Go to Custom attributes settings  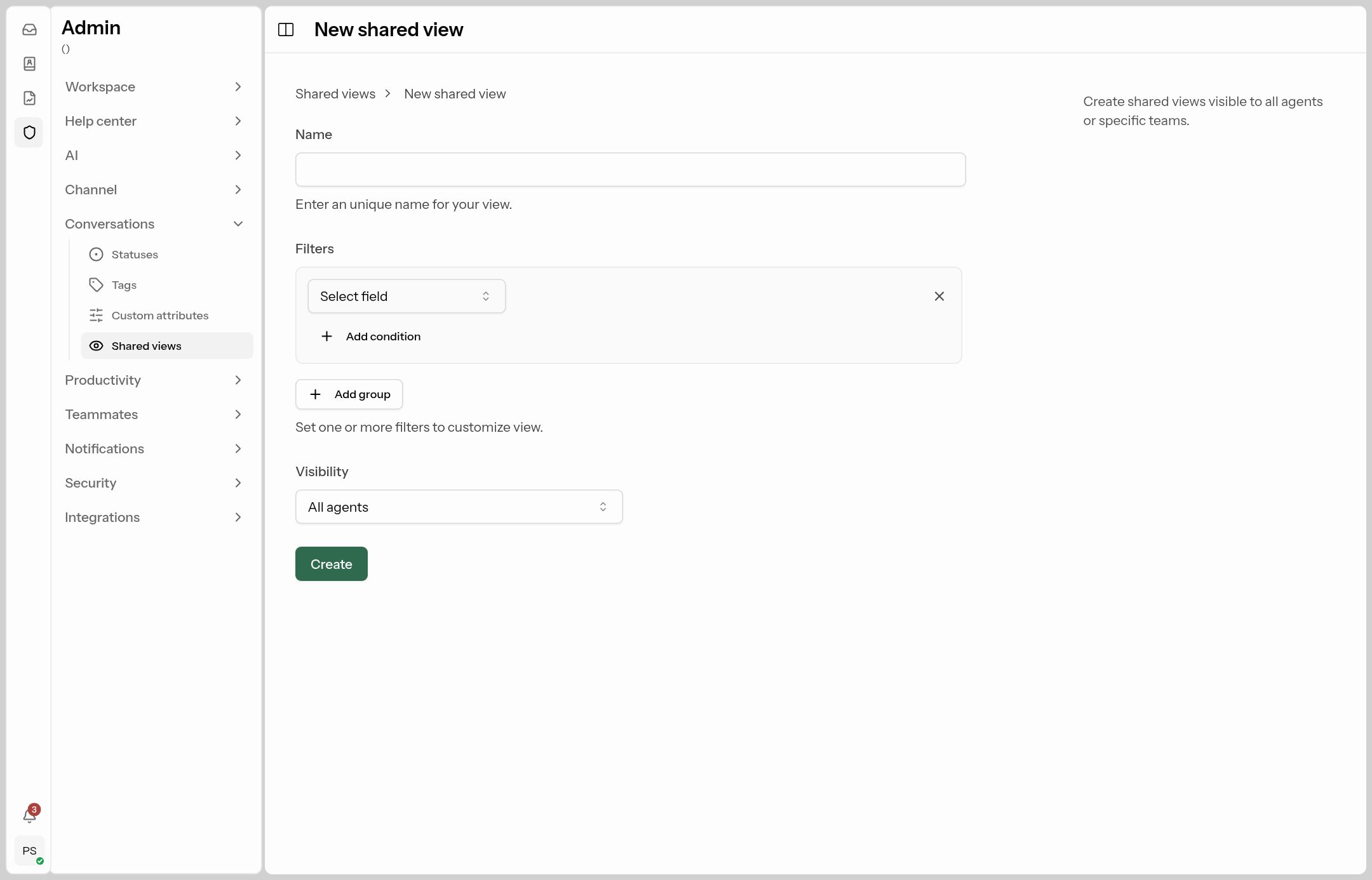[x=166, y=316]
